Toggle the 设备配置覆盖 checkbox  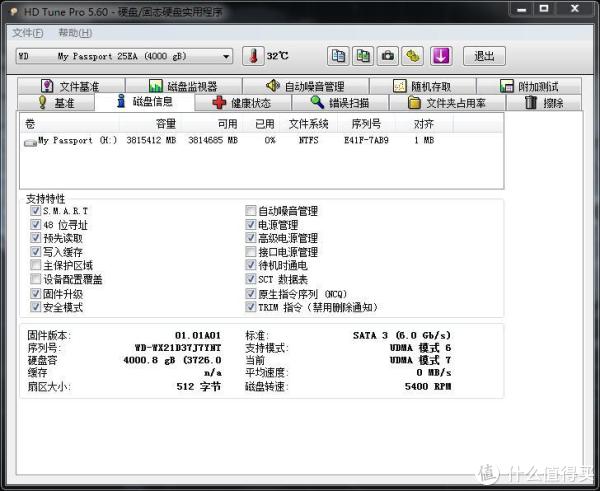pyautogui.click(x=36, y=279)
